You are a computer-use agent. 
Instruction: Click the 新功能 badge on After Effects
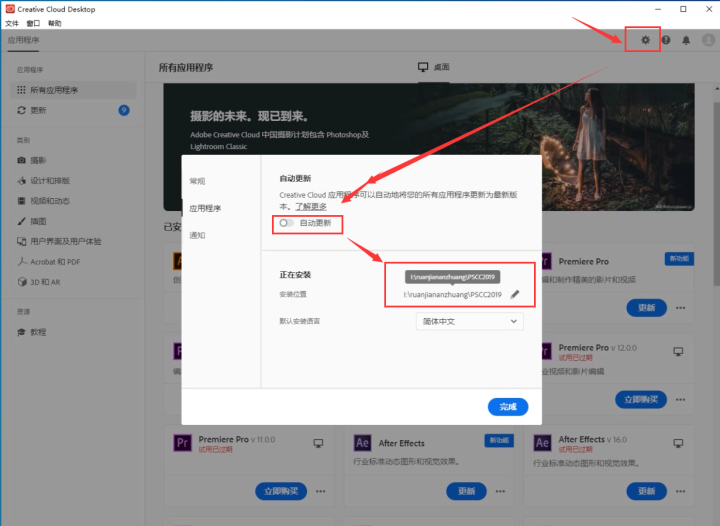pos(499,440)
